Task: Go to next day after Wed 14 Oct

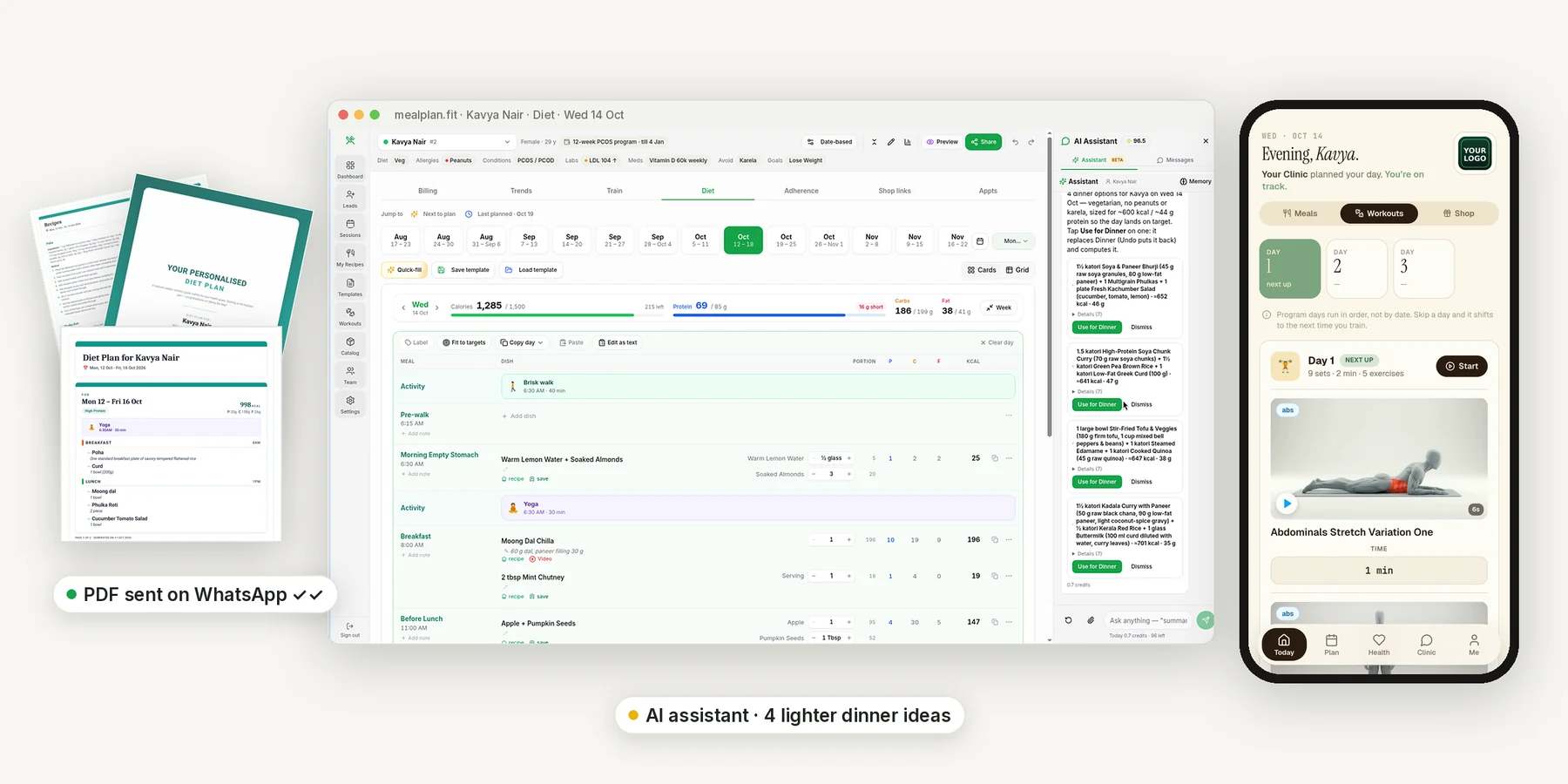Action: (x=437, y=308)
